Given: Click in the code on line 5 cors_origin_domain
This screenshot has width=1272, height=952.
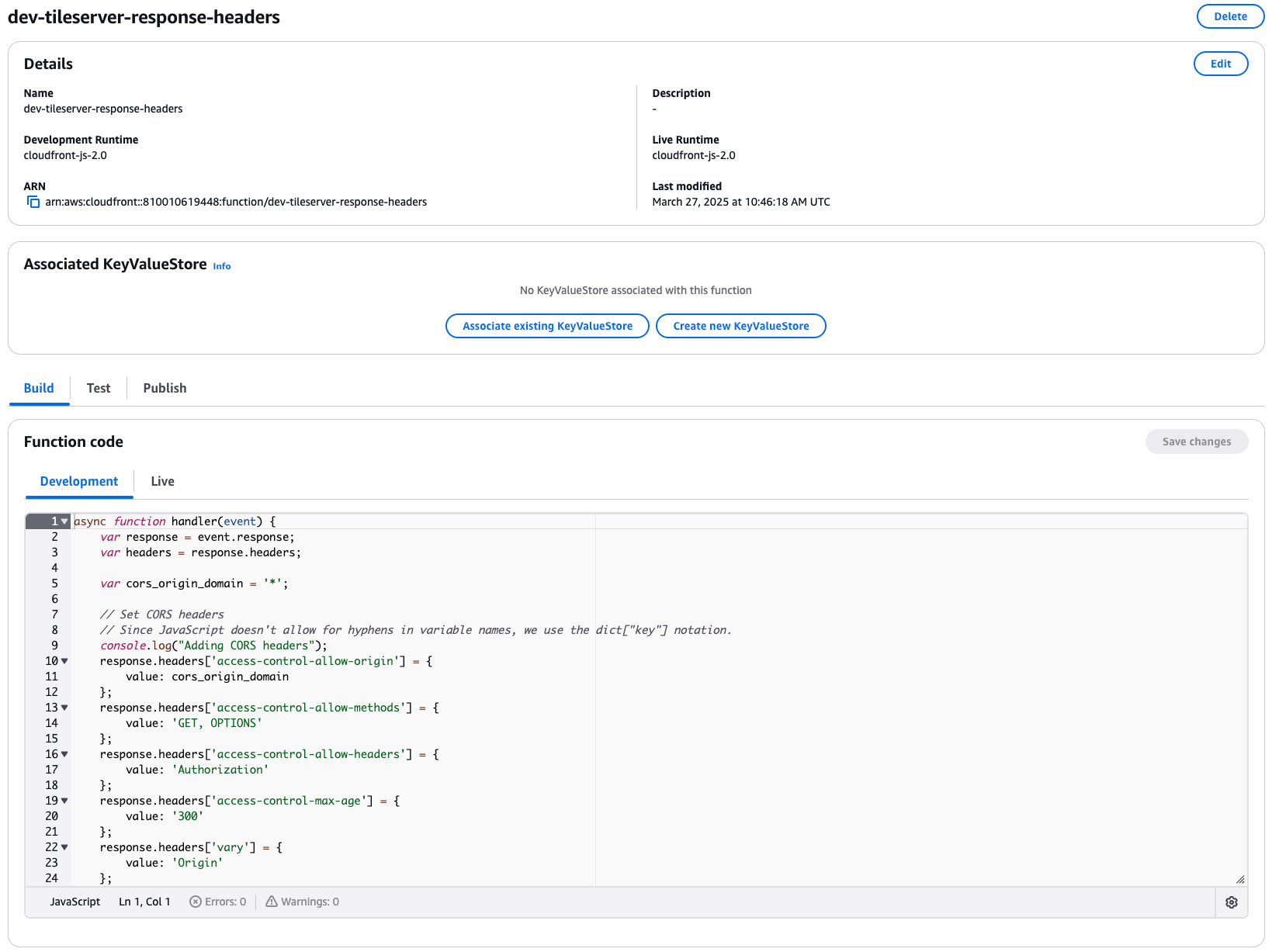Looking at the screenshot, I should [x=185, y=583].
